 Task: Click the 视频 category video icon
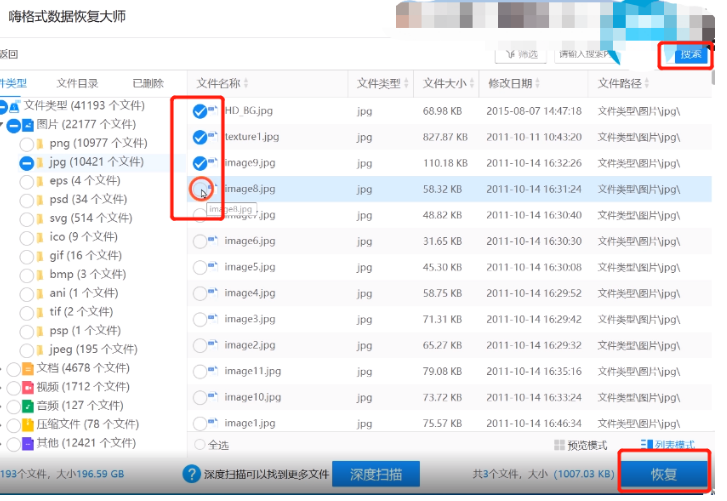27,387
